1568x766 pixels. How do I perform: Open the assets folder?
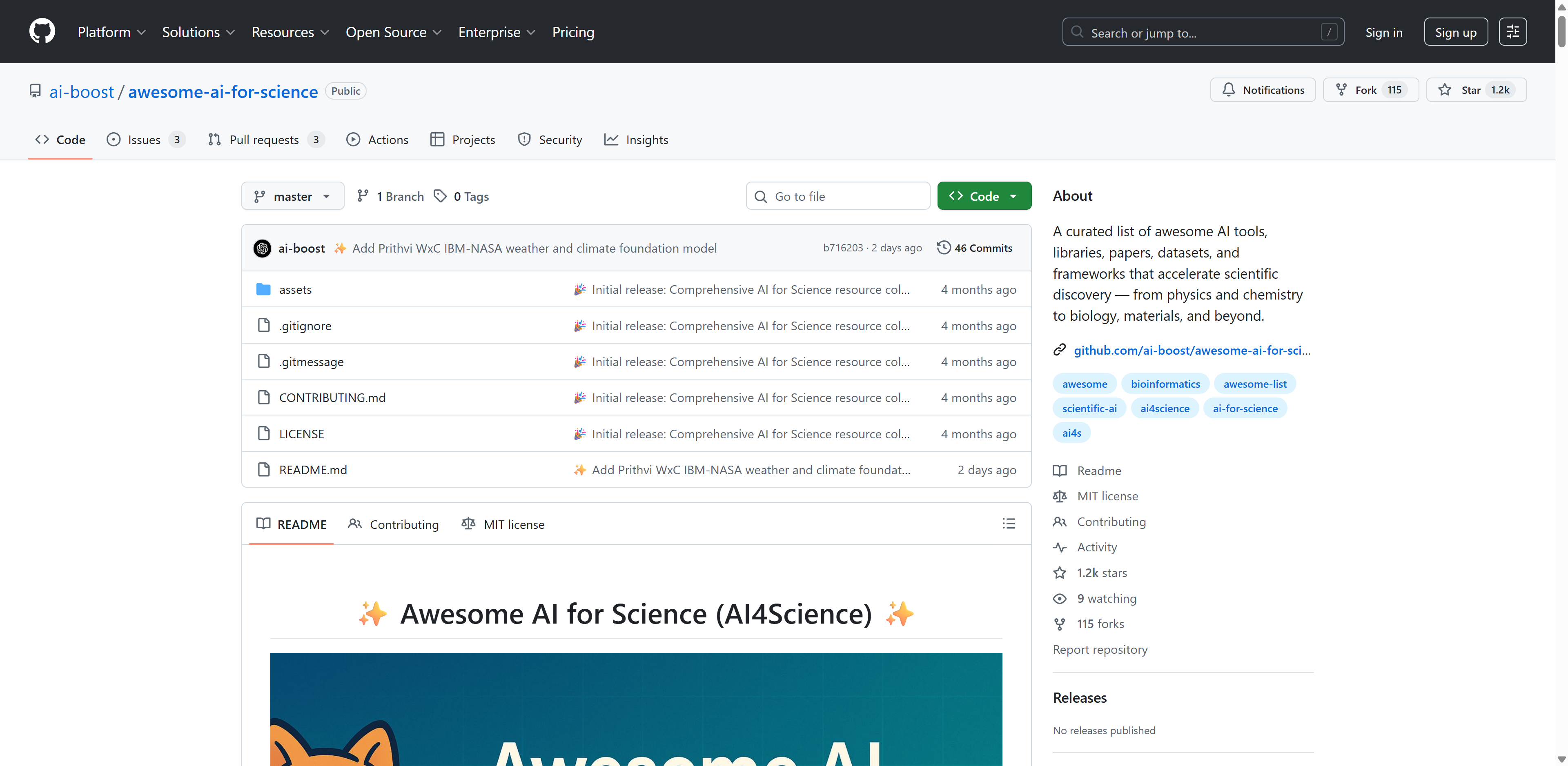point(295,290)
